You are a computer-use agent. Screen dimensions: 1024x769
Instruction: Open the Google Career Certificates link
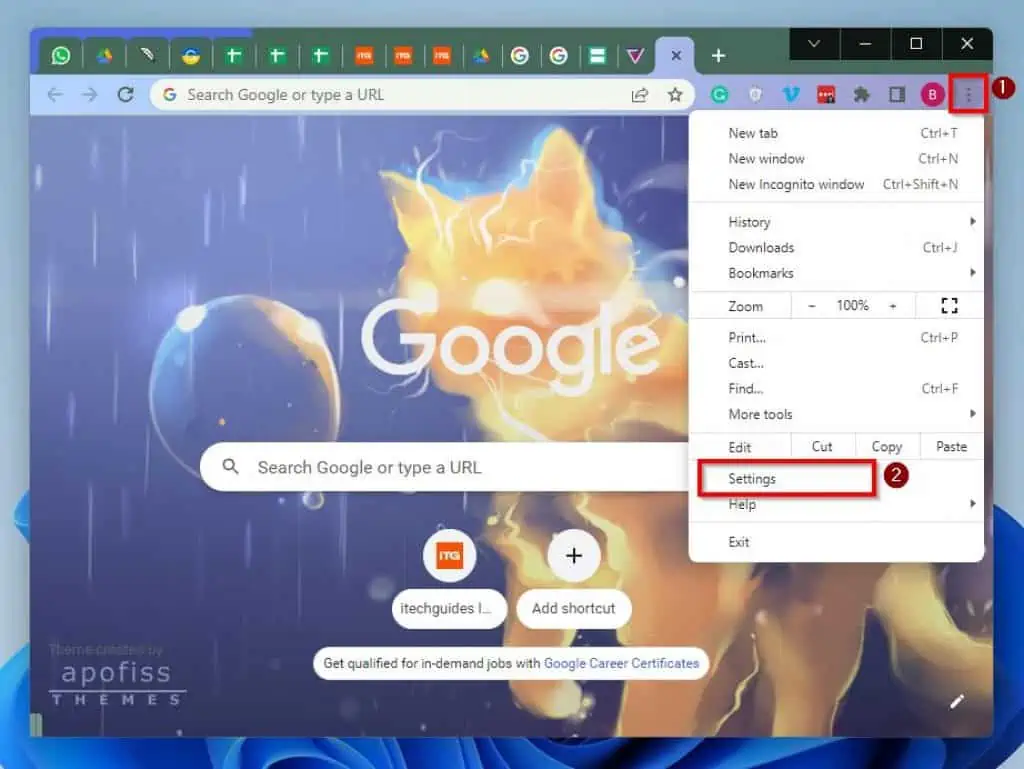(x=622, y=663)
